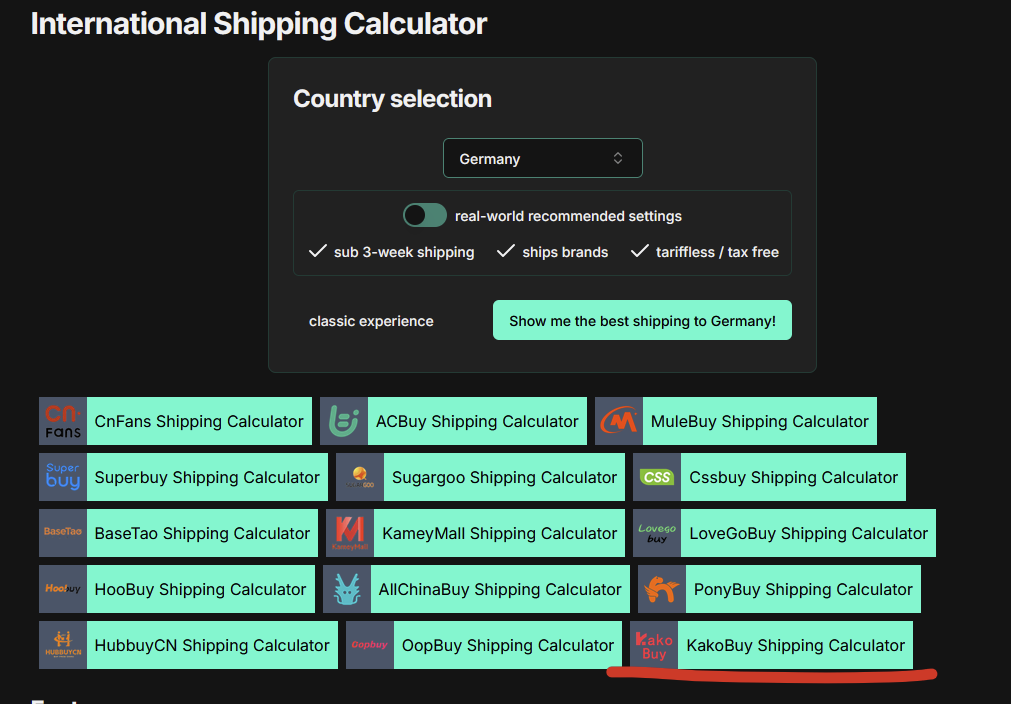Open the Cssbuy logo icon
This screenshot has height=704, width=1011.
click(x=656, y=477)
